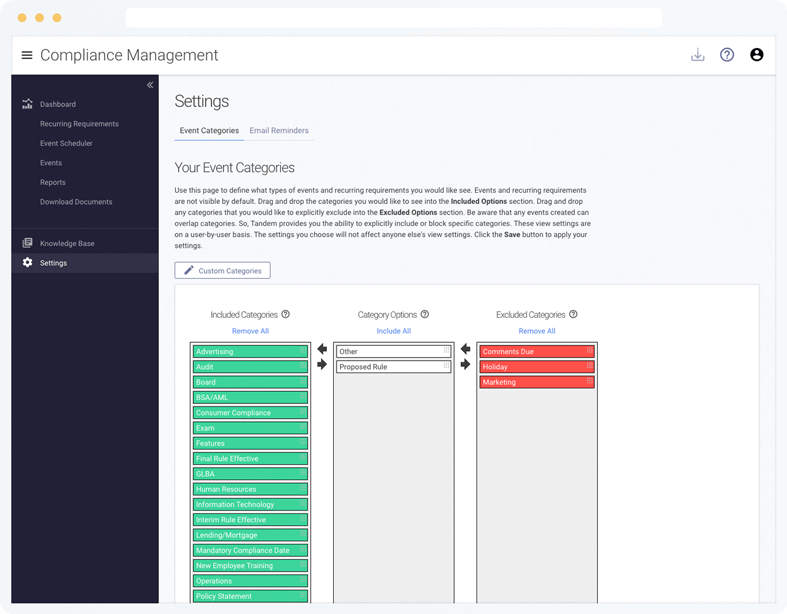Open Knowledge Base in the sidebar
The width and height of the screenshot is (787, 614).
[x=67, y=243]
